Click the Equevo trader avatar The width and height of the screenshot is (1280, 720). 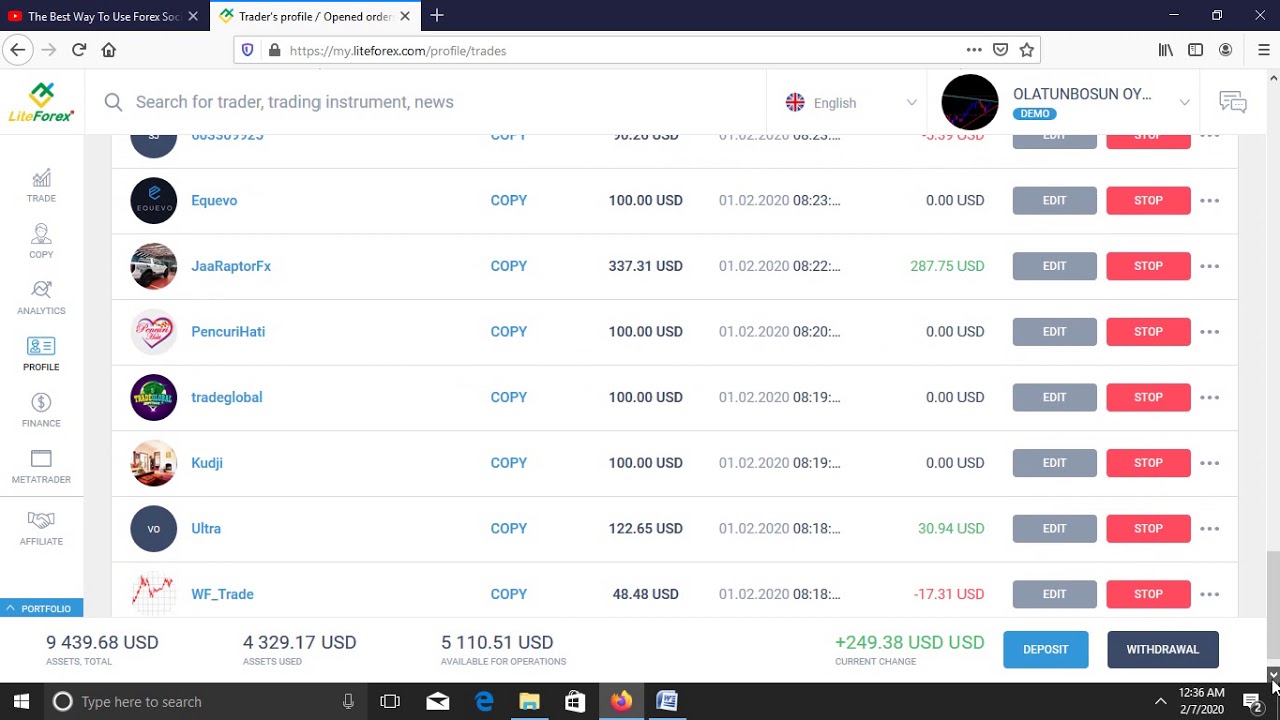coord(154,201)
